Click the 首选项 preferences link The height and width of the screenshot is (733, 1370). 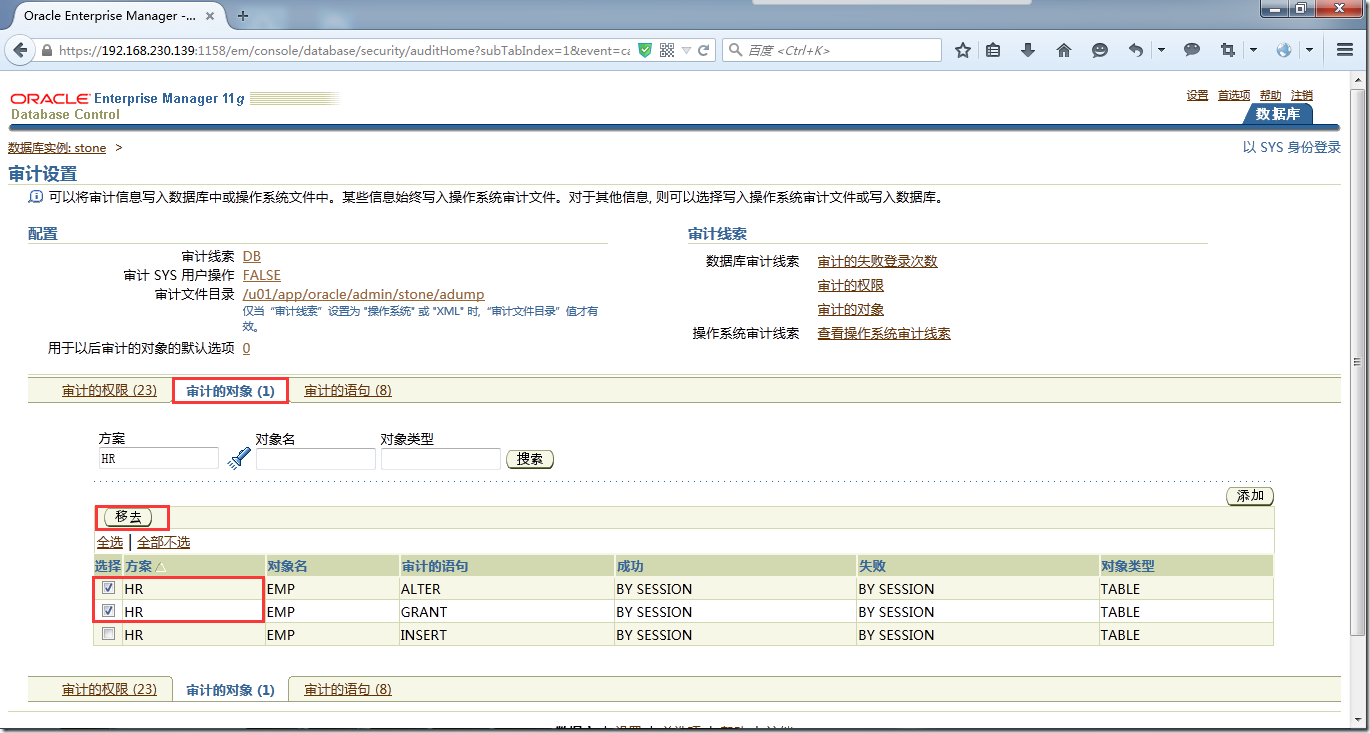point(1234,95)
